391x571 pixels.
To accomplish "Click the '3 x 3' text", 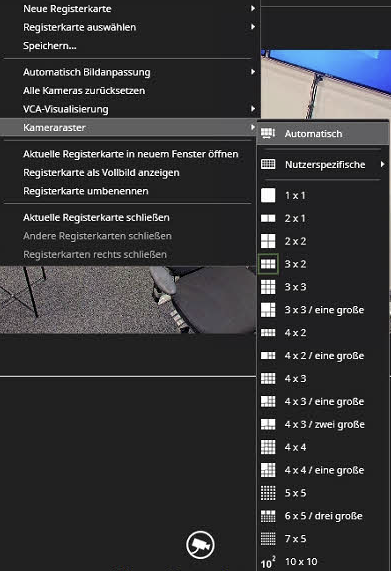I will (x=295, y=287).
